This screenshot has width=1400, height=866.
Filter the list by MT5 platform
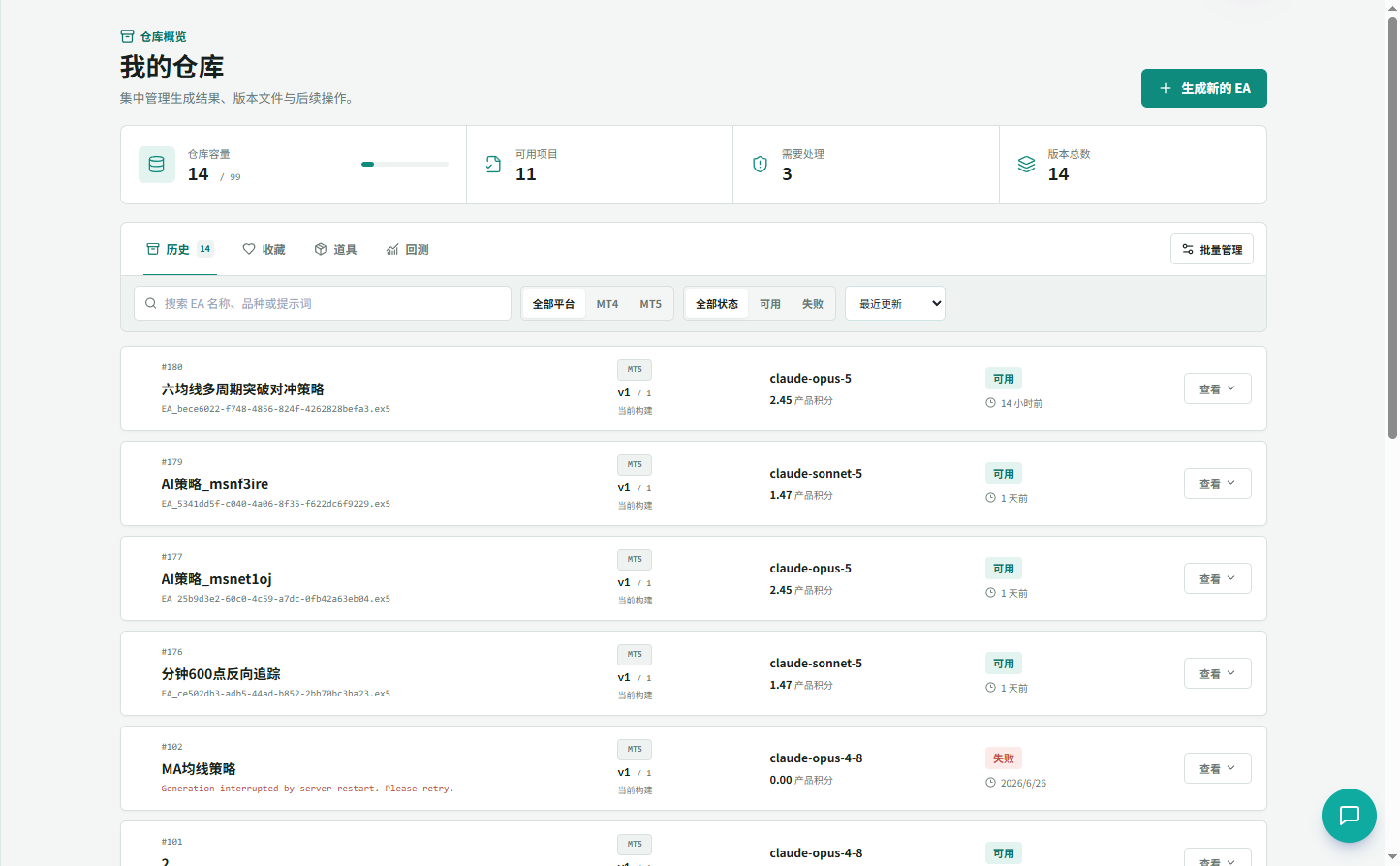(x=651, y=304)
